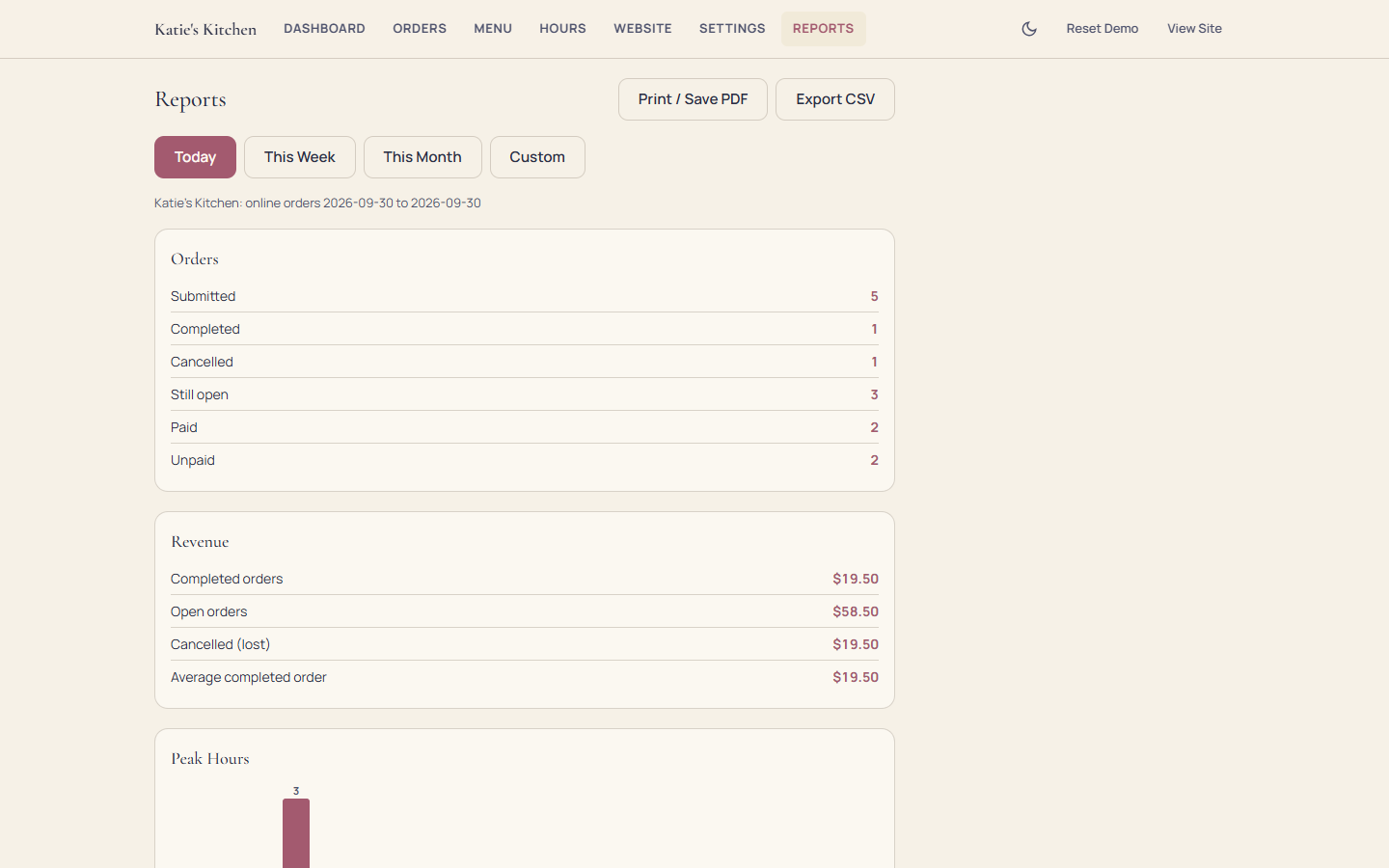Open the Dashboard page
This screenshot has height=868, width=1389.
(x=324, y=29)
